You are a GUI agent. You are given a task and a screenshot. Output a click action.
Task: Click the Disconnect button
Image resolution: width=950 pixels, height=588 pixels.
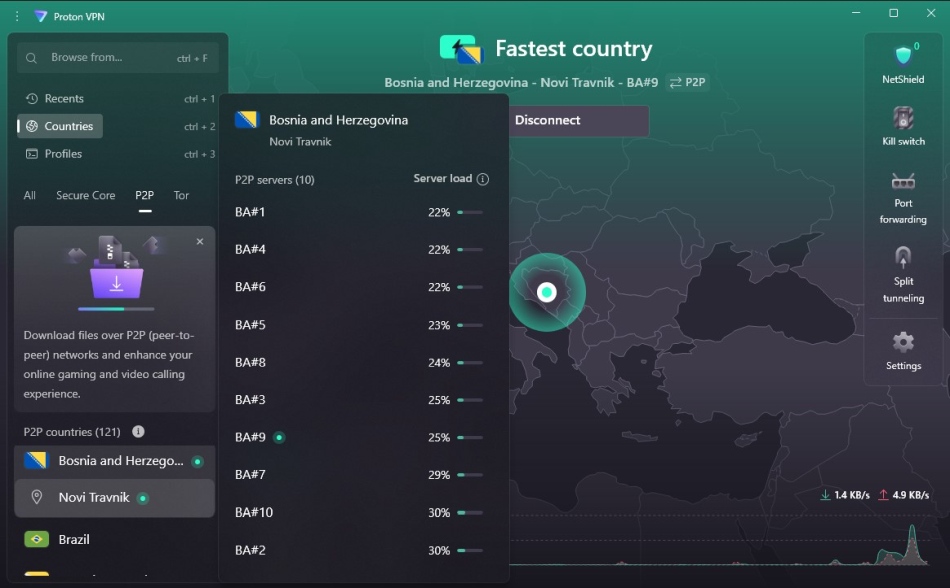click(578, 121)
